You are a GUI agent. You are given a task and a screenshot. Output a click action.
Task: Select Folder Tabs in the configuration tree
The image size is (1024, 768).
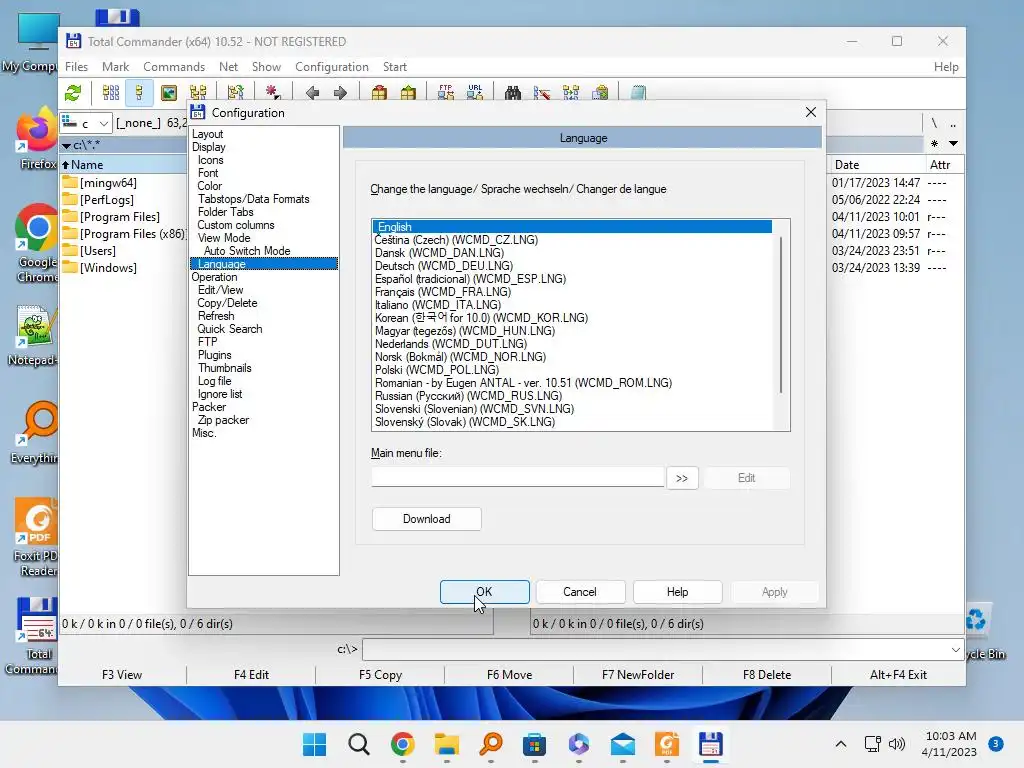(225, 212)
